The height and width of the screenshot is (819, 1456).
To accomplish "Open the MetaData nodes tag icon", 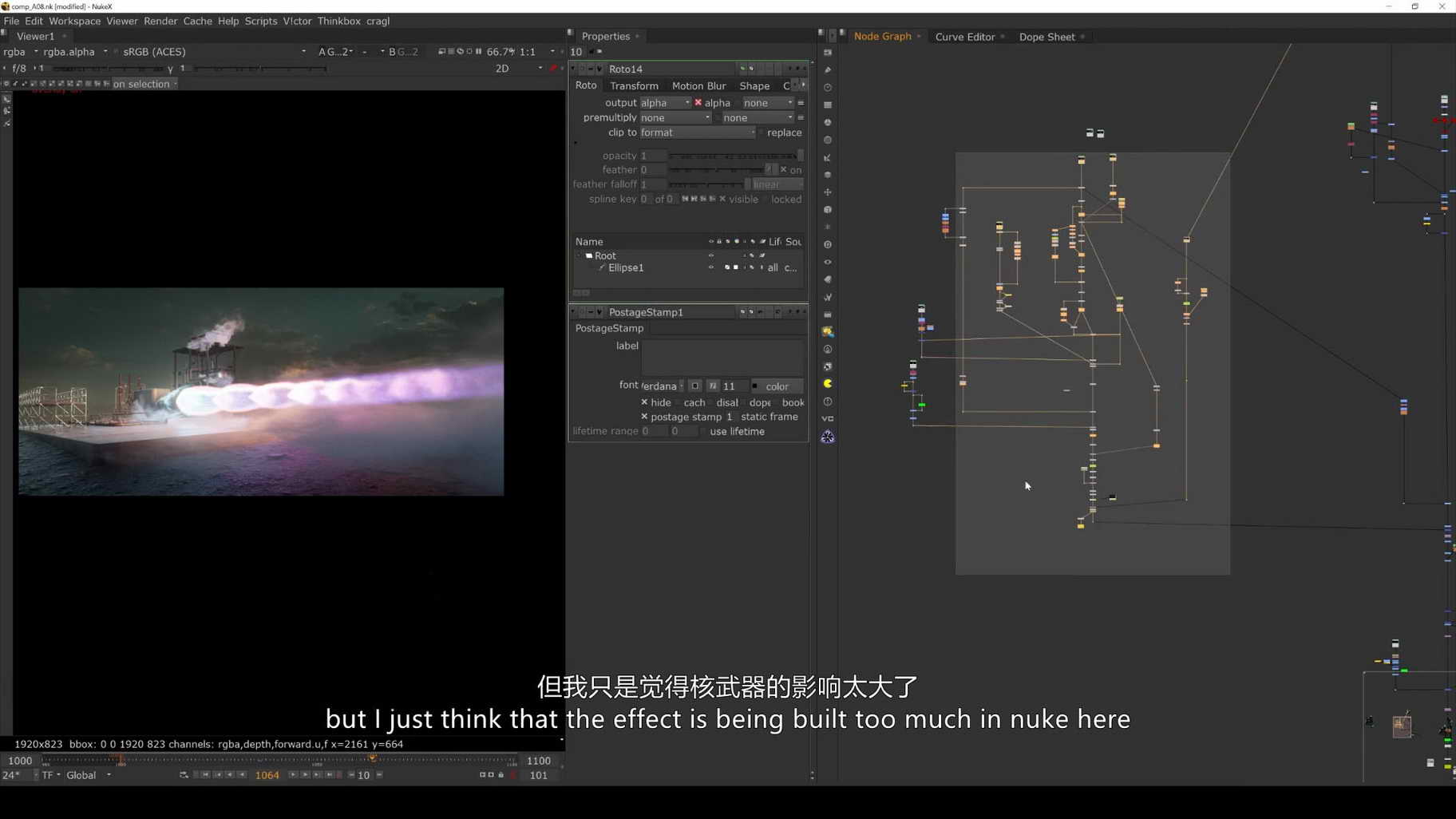I will click(x=828, y=279).
